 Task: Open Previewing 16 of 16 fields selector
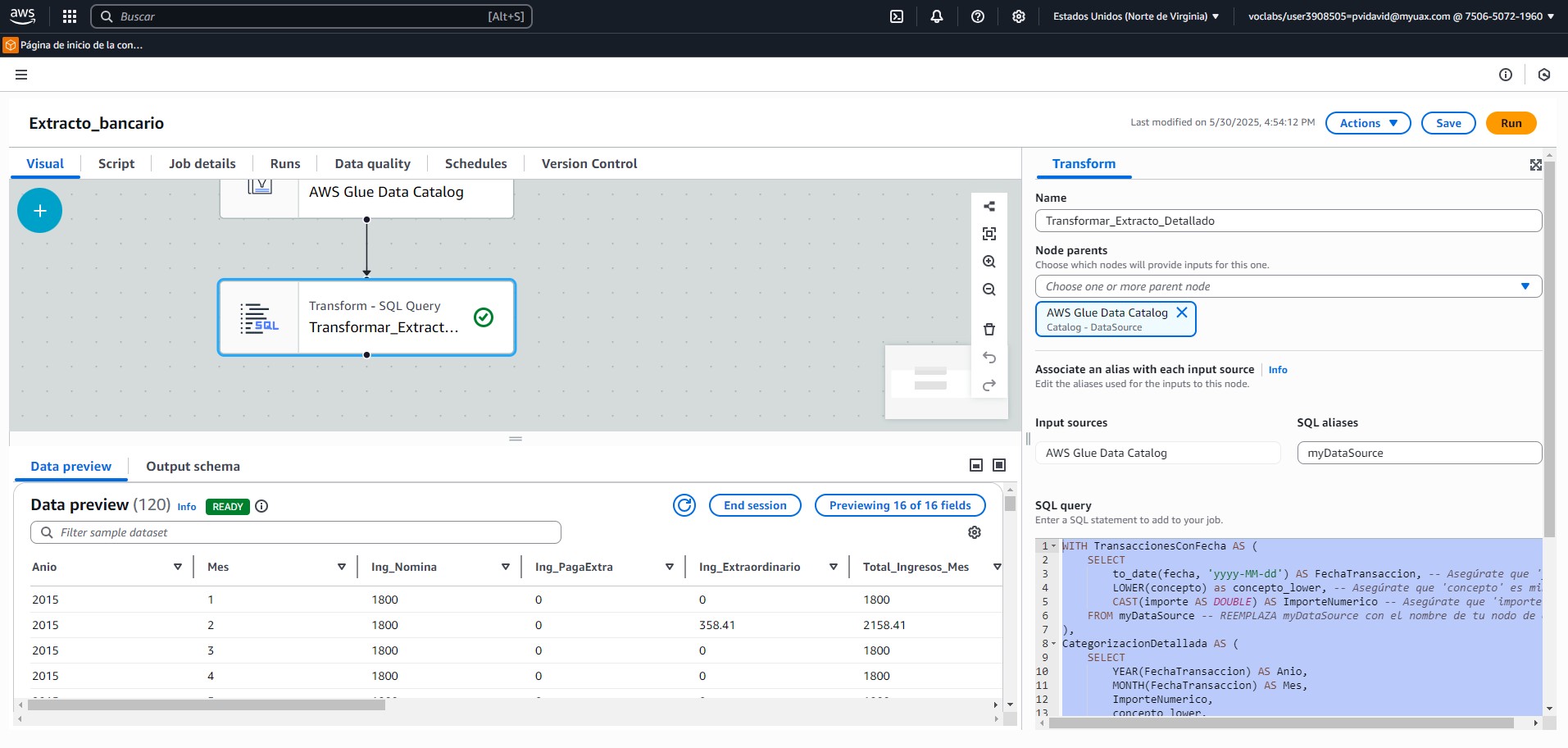[900, 505]
